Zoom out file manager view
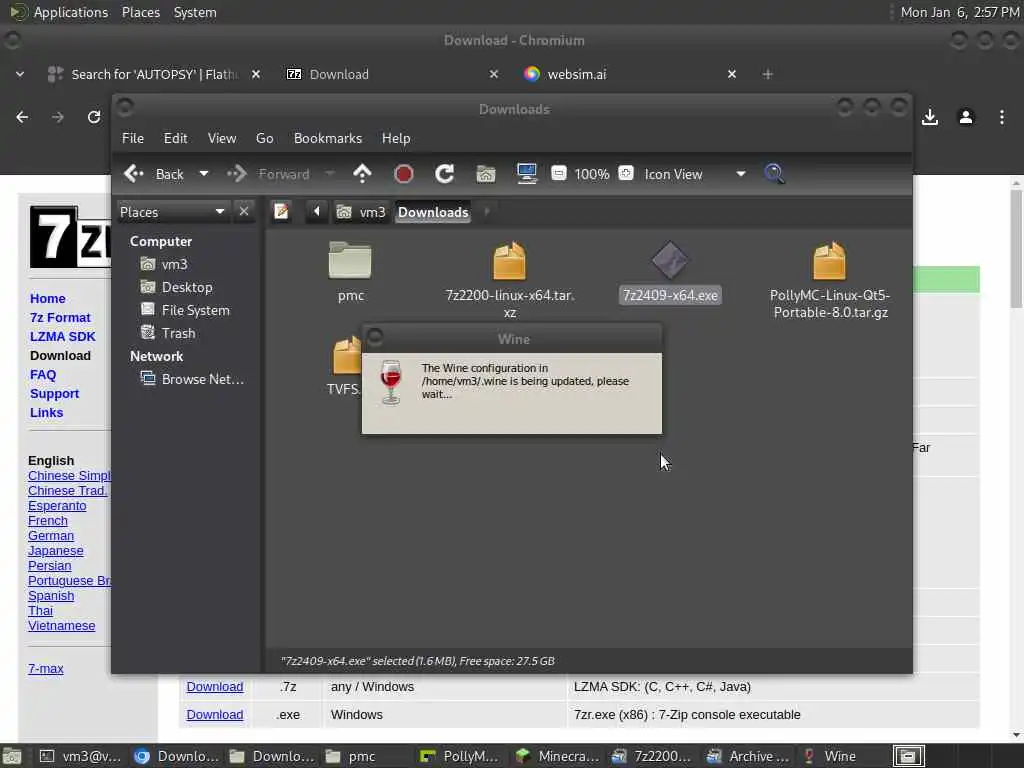This screenshot has height=768, width=1024. coord(558,173)
